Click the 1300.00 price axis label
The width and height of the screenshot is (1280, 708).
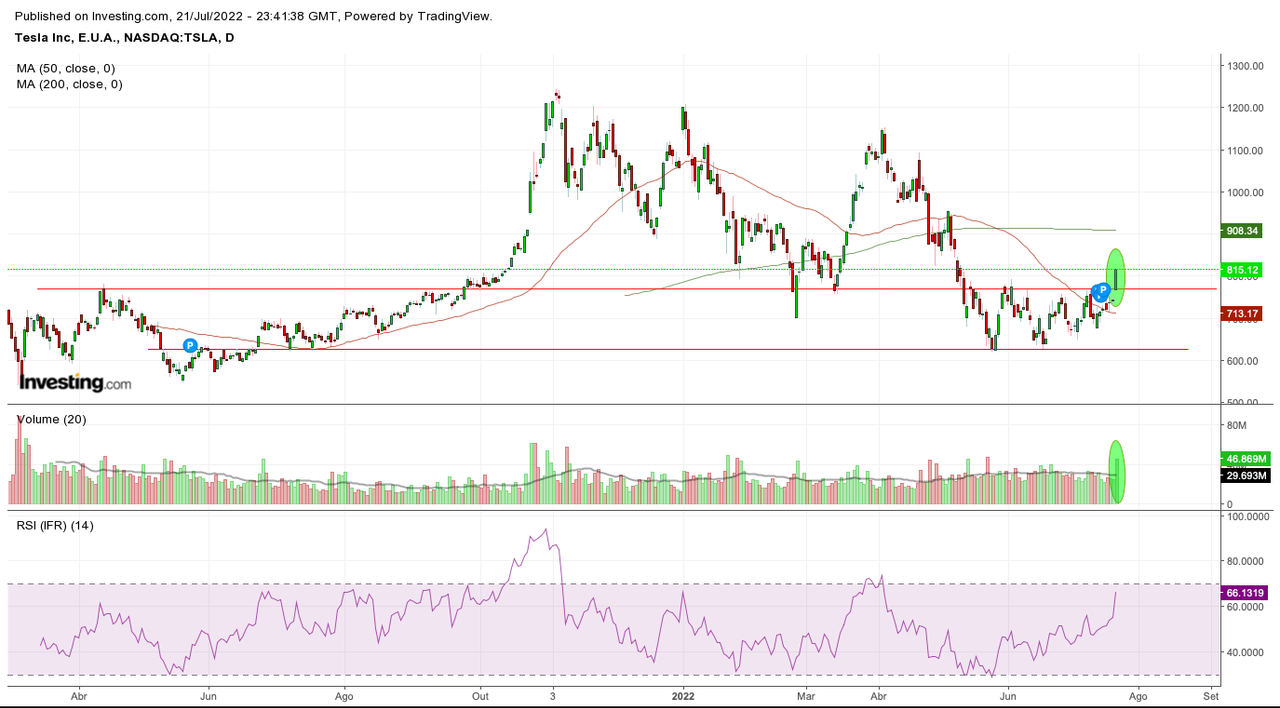[1246, 66]
